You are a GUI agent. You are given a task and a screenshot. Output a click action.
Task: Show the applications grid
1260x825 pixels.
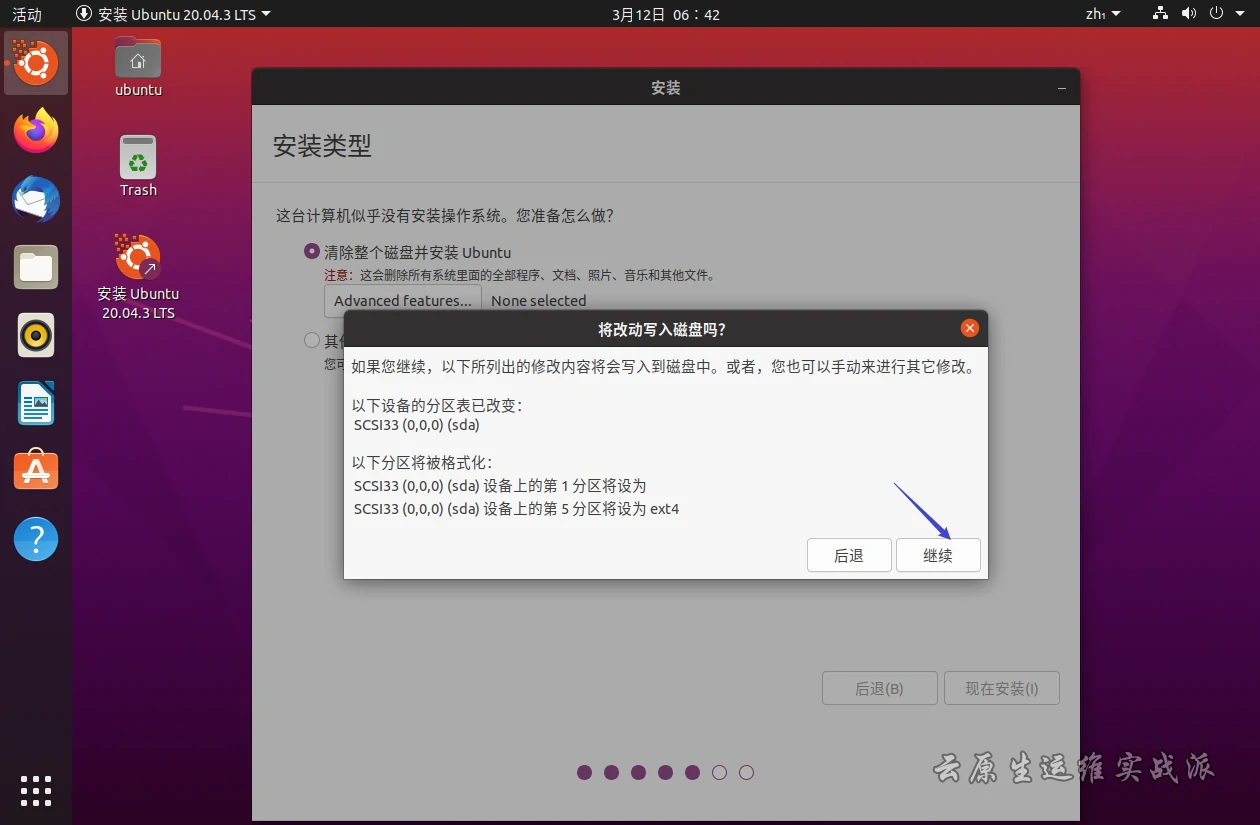pyautogui.click(x=36, y=790)
